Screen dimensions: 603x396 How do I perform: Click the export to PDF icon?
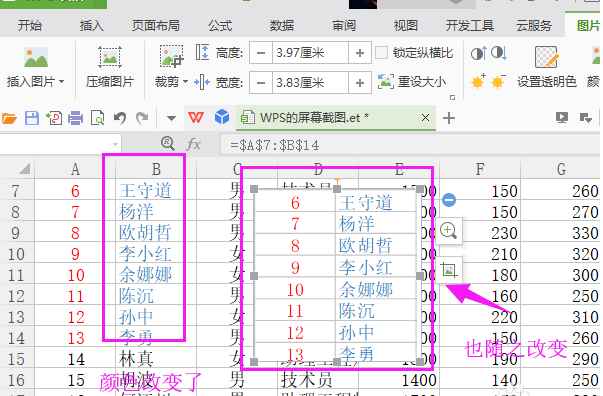click(x=54, y=118)
